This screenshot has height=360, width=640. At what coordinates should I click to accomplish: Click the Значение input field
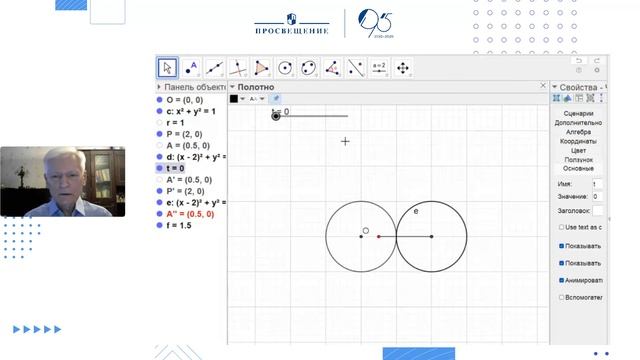[597, 196]
